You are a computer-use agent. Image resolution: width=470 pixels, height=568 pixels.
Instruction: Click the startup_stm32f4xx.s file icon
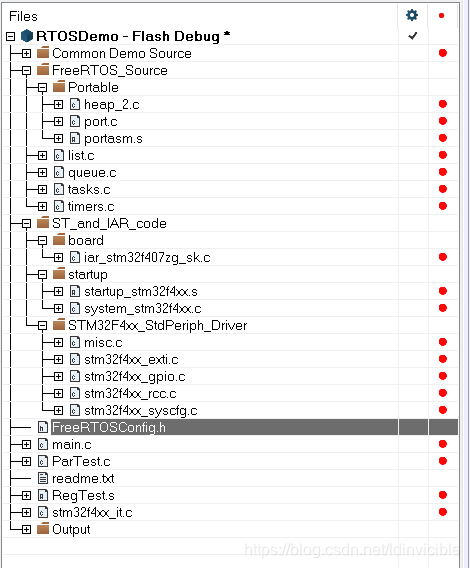point(75,292)
